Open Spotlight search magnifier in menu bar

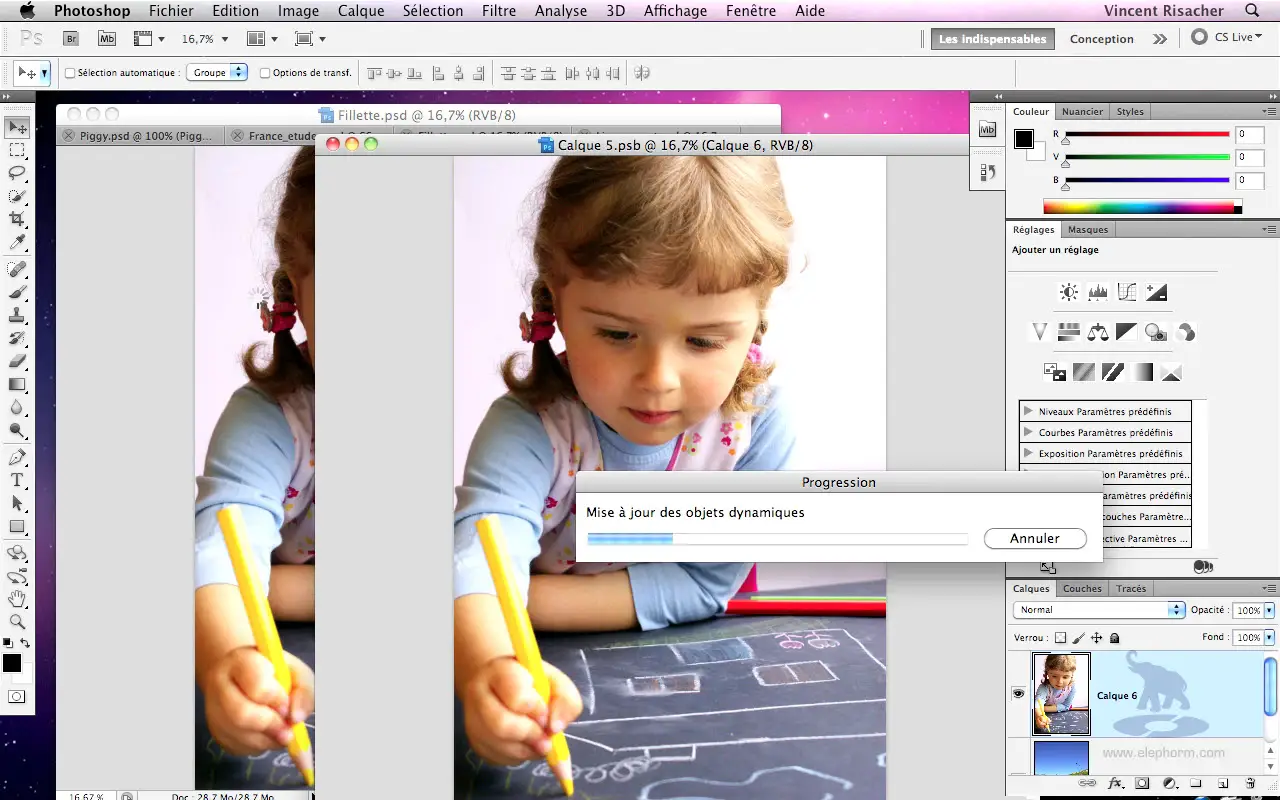coord(1253,11)
